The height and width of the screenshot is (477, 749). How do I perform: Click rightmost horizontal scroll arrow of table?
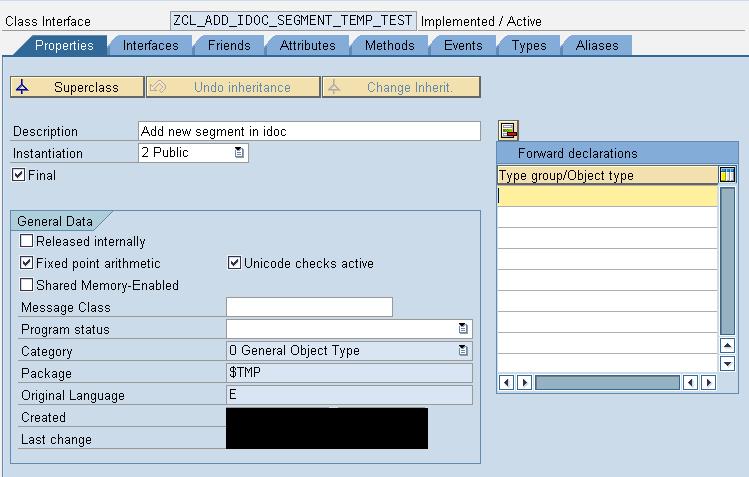tap(708, 382)
